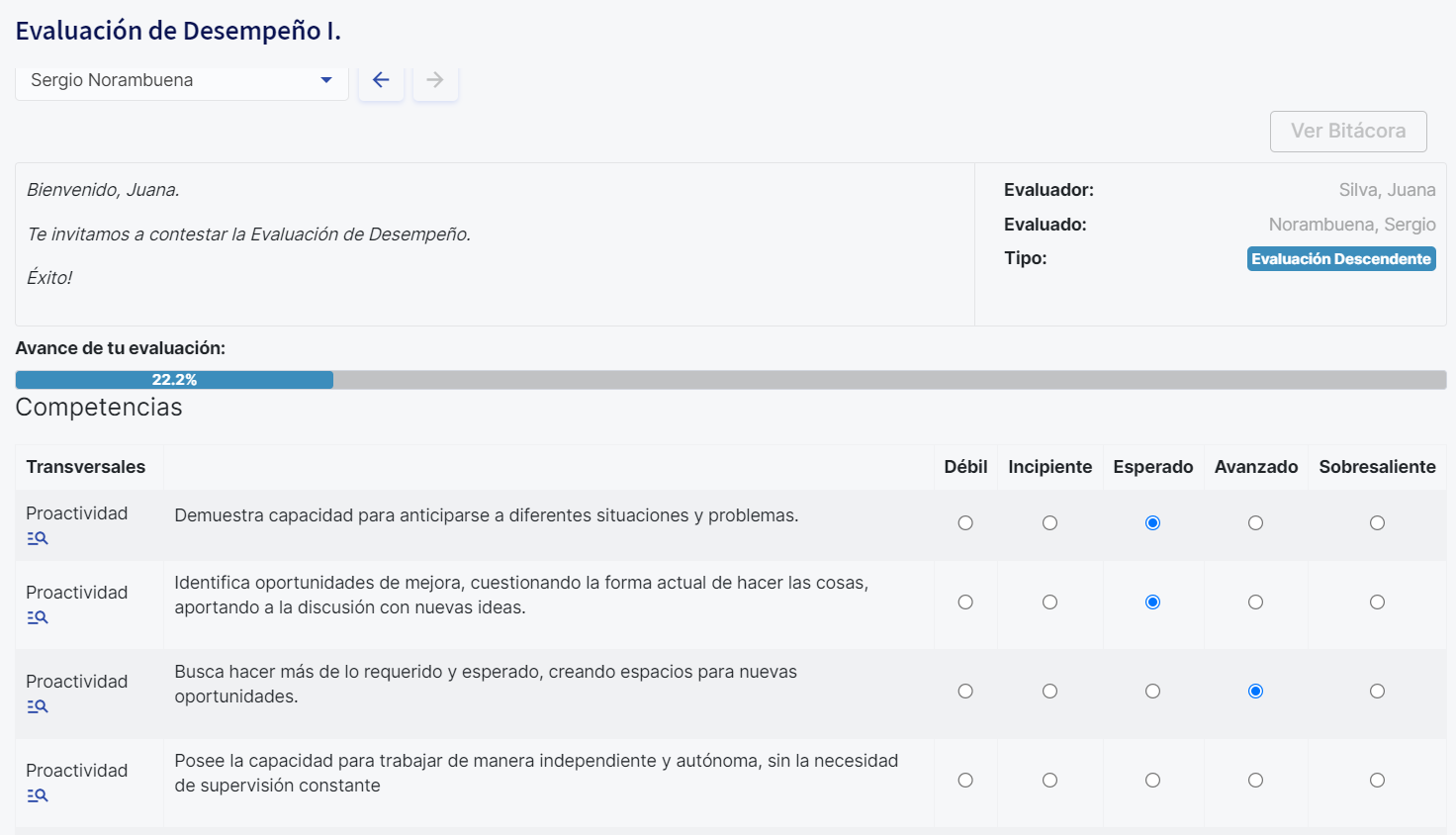
Task: Select Avanzado for 'Identifica oportunidades de mejora'
Action: [1255, 603]
